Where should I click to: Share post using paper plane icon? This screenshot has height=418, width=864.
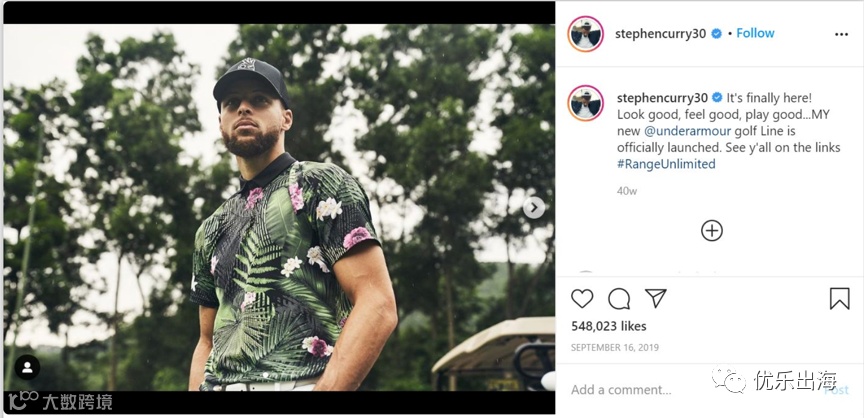pyautogui.click(x=655, y=298)
